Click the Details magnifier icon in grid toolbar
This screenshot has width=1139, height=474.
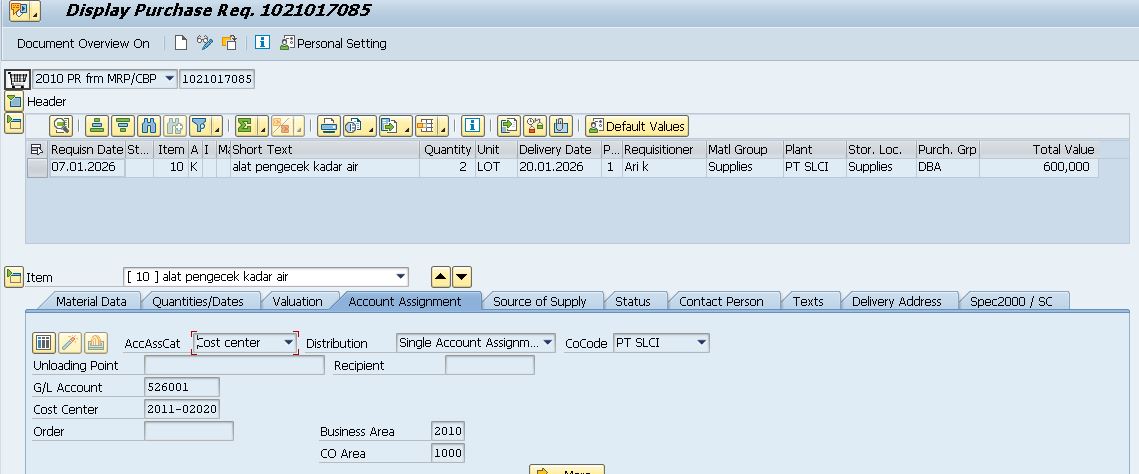tap(61, 126)
